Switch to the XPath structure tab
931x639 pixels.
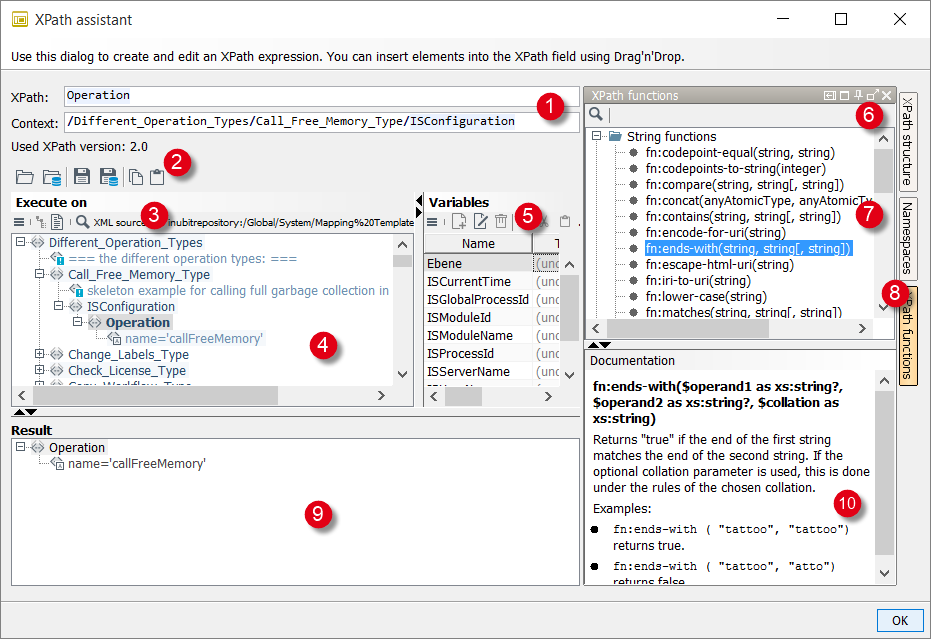pos(908,141)
